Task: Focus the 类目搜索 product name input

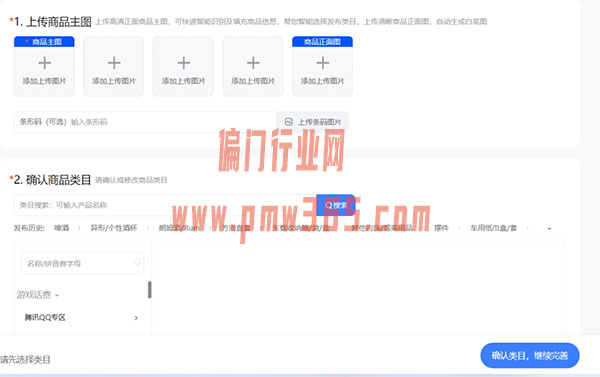Action: [165, 205]
